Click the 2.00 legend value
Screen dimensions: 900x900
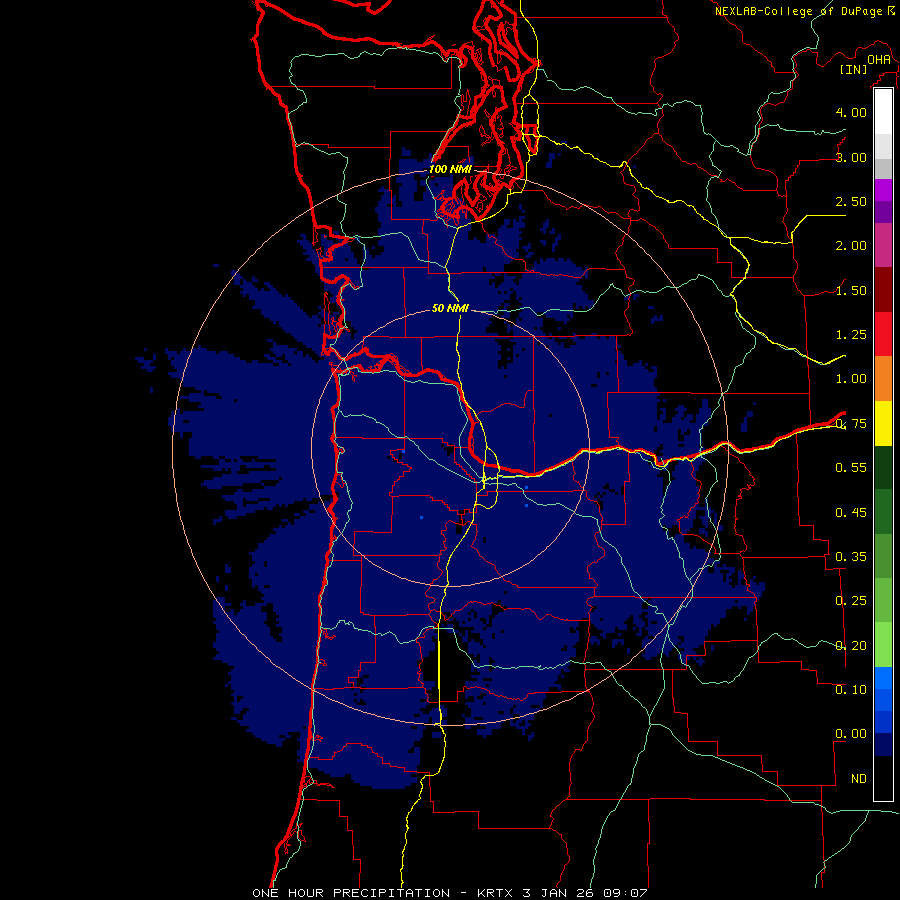coord(851,246)
